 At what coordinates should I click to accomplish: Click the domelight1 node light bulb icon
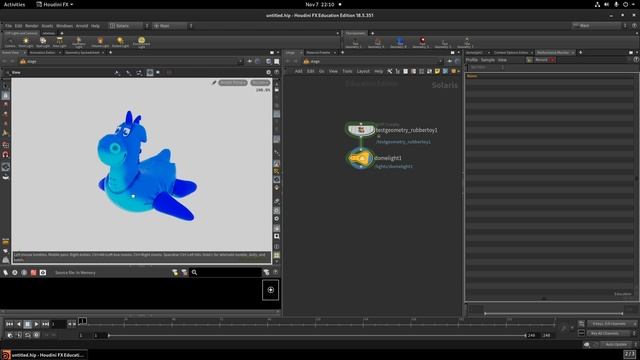click(360, 158)
